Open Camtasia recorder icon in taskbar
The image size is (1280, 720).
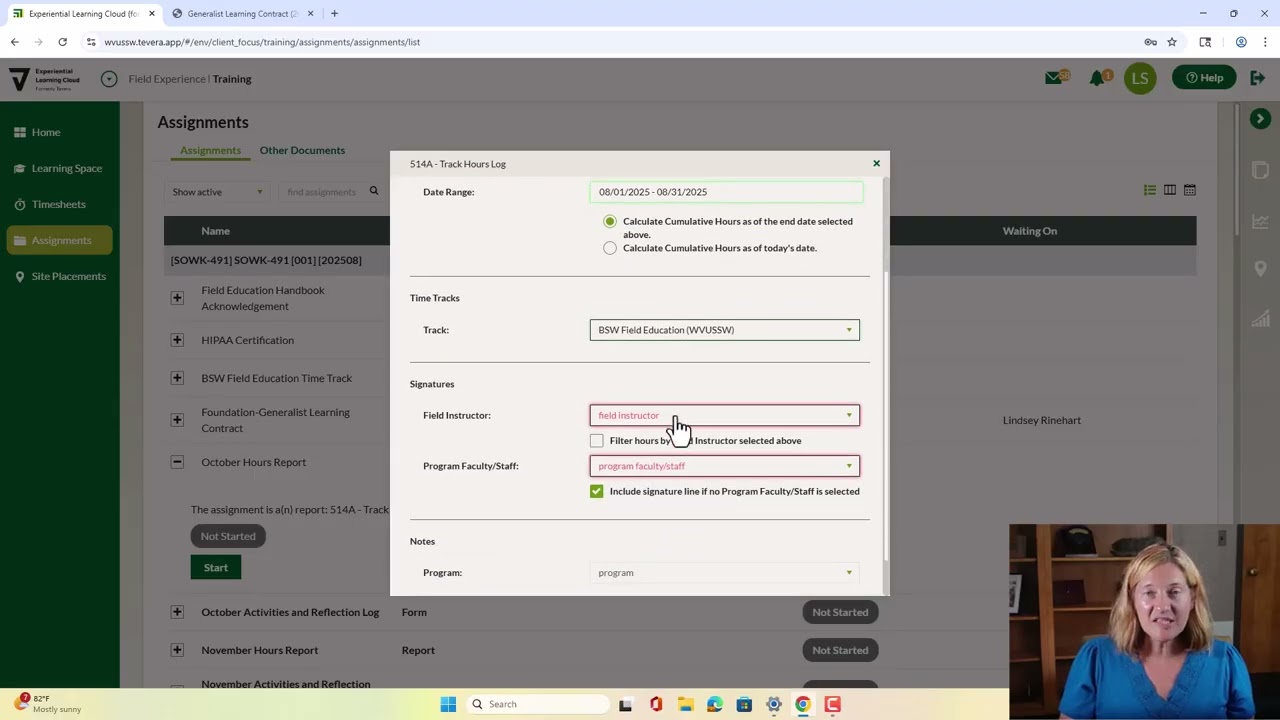point(832,704)
